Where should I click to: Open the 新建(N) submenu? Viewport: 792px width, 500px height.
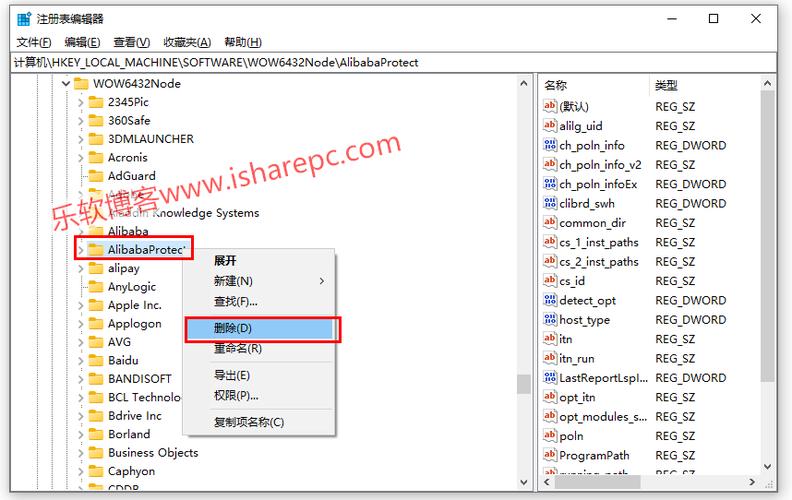click(x=260, y=281)
